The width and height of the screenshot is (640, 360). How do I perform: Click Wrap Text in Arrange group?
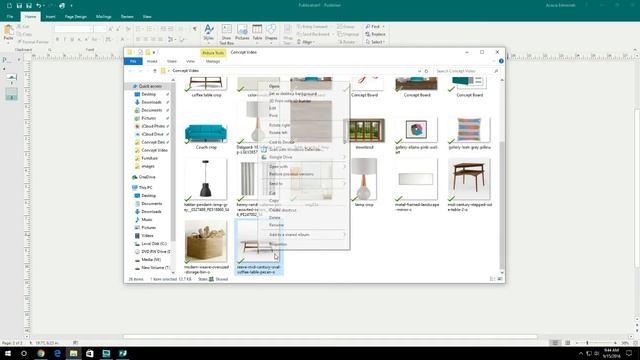pos(288,34)
